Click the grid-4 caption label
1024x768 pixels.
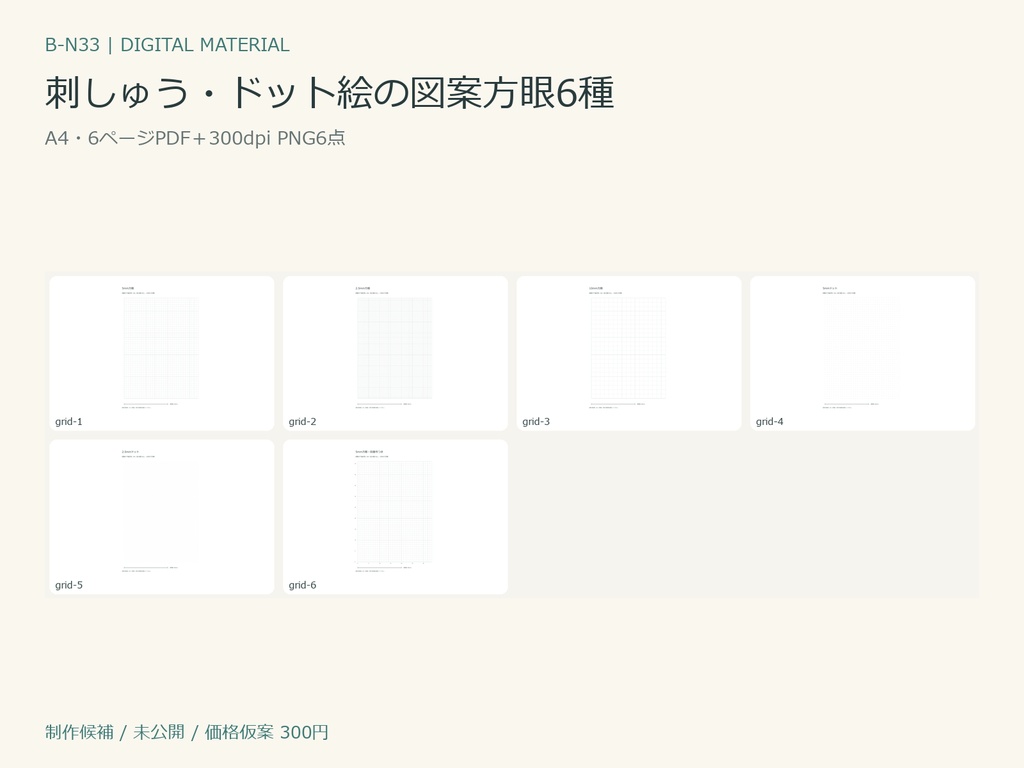tap(769, 422)
